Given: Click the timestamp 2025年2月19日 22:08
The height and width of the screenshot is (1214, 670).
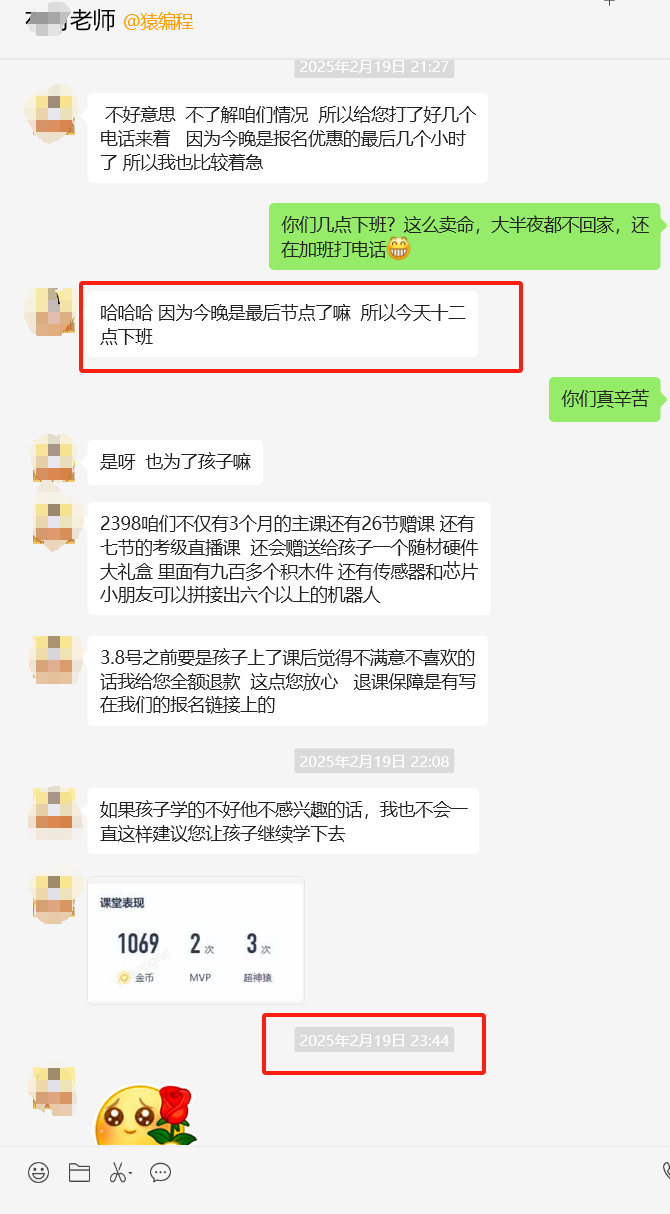Looking at the screenshot, I should pos(374,761).
